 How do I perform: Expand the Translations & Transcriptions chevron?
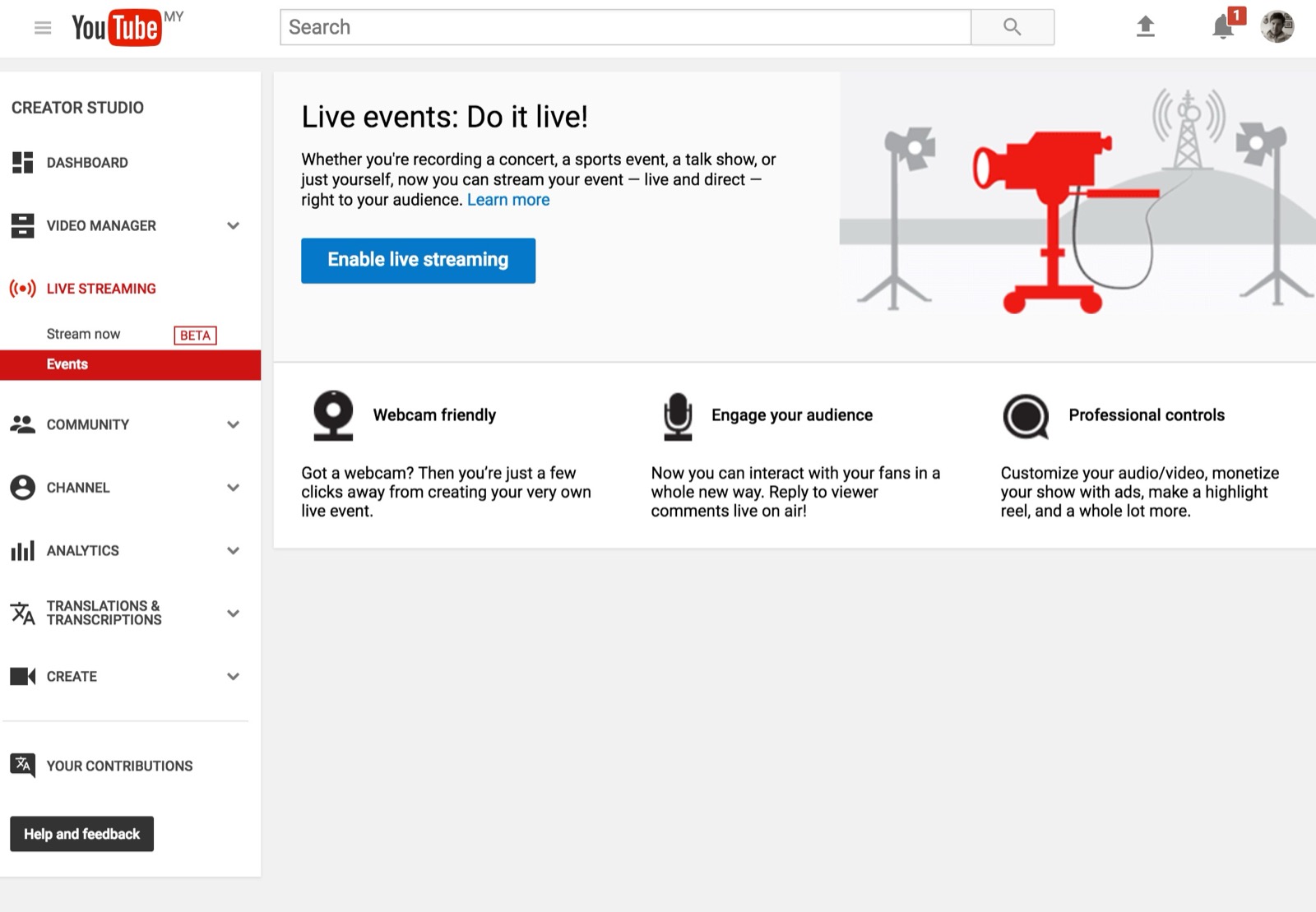pyautogui.click(x=234, y=613)
